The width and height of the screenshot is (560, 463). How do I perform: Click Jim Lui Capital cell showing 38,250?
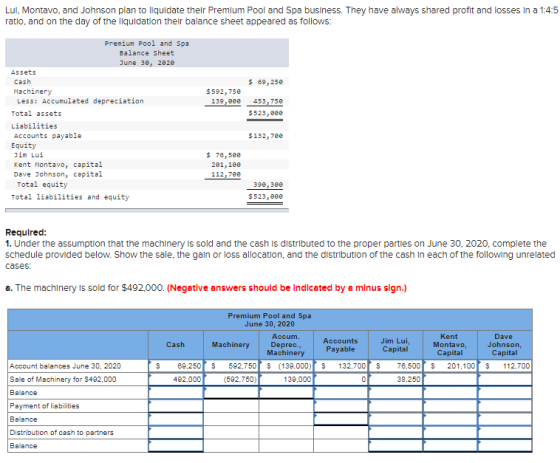(x=396, y=379)
